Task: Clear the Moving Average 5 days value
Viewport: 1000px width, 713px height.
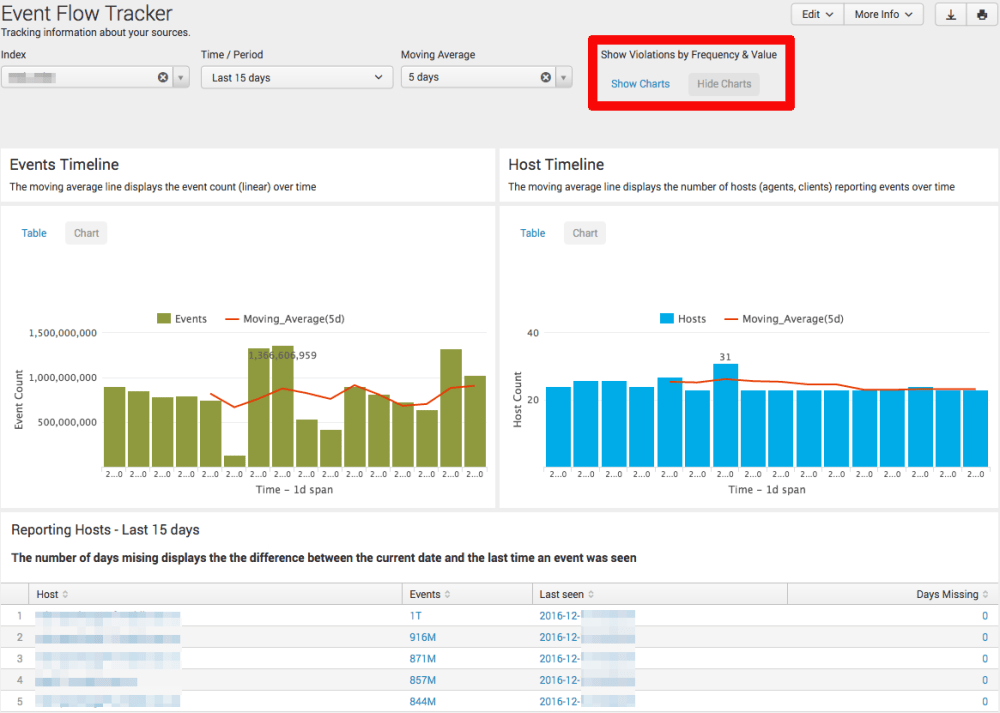Action: (546, 77)
